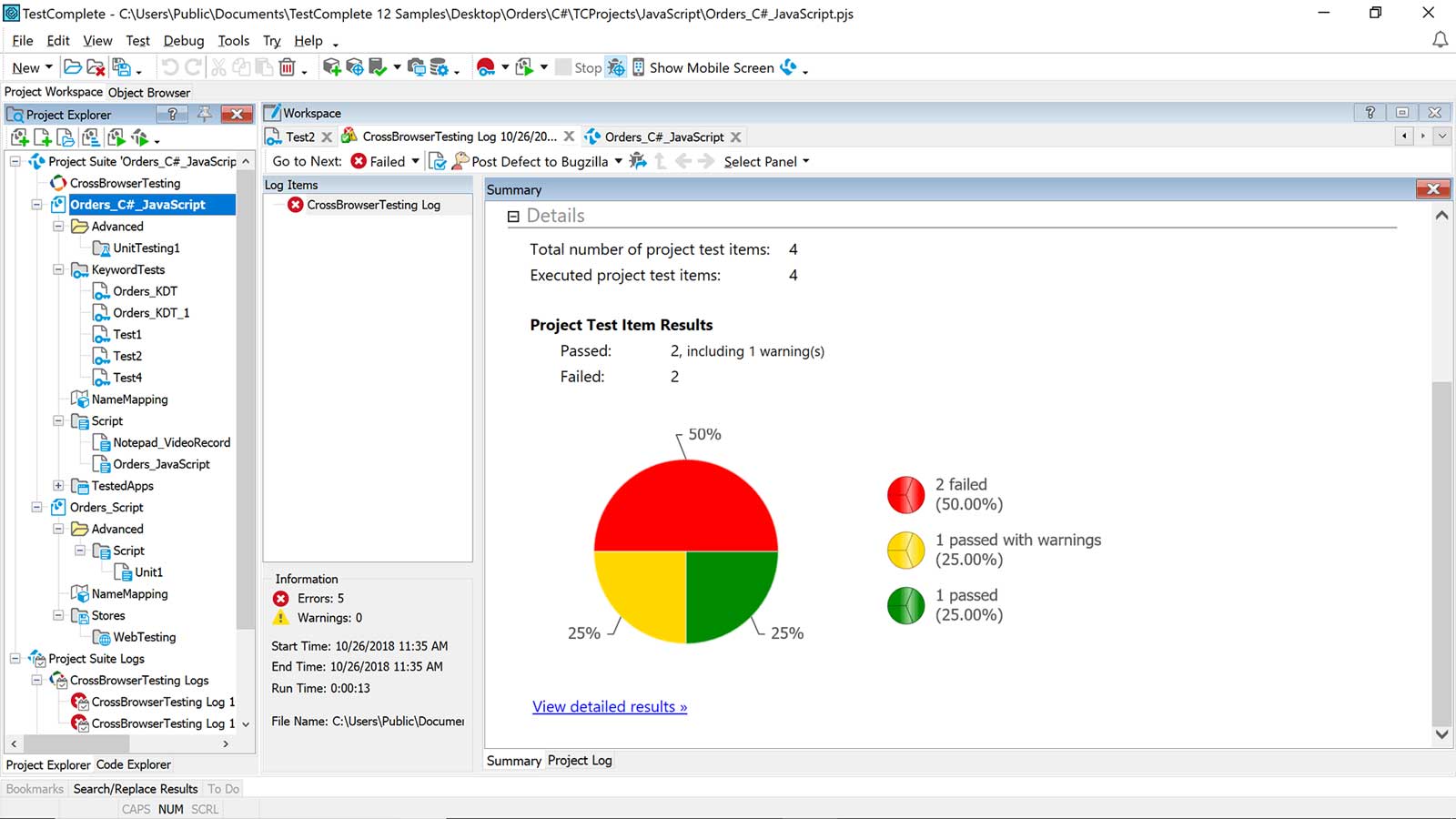Open the Tools menu
This screenshot has width=1456, height=819.
[x=233, y=40]
